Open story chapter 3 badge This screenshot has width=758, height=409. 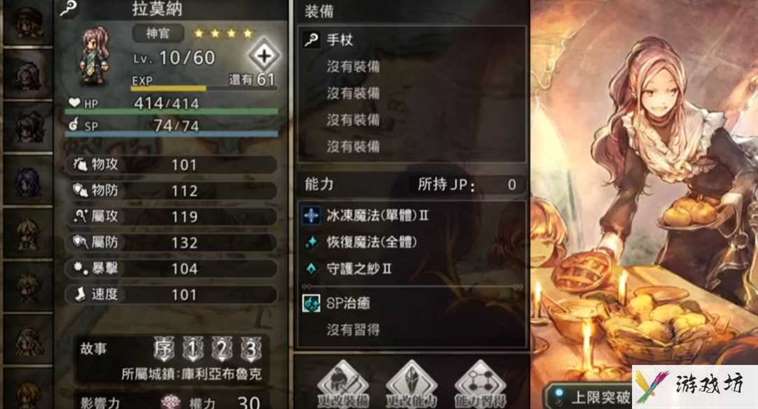[251, 349]
